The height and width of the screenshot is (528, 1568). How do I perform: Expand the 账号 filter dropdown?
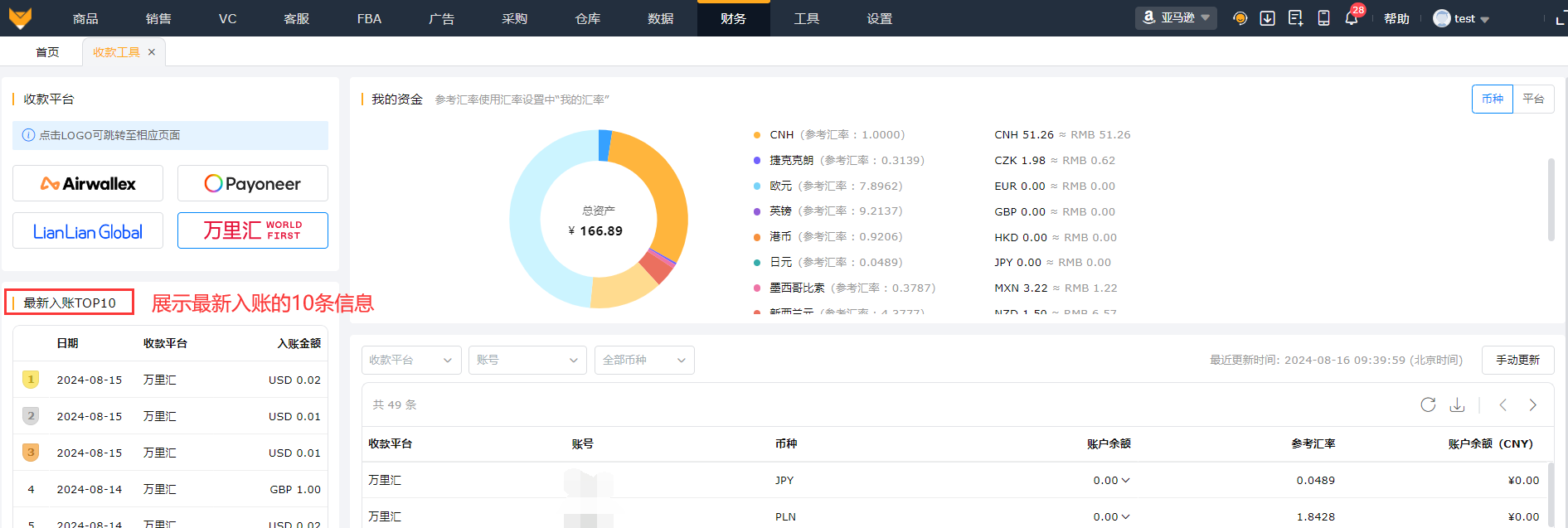coord(527,360)
